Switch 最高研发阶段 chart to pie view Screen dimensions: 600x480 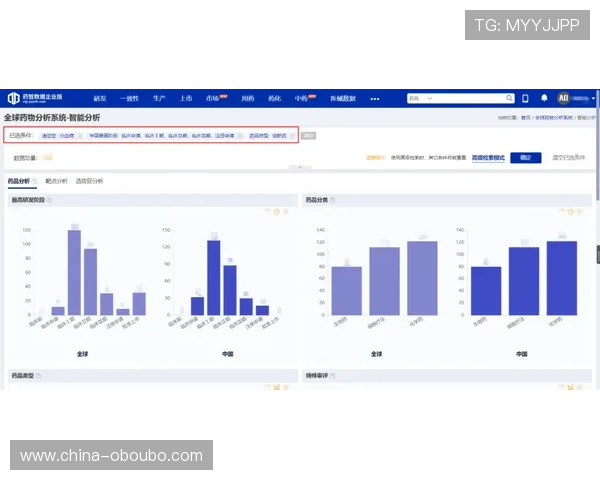277,211
